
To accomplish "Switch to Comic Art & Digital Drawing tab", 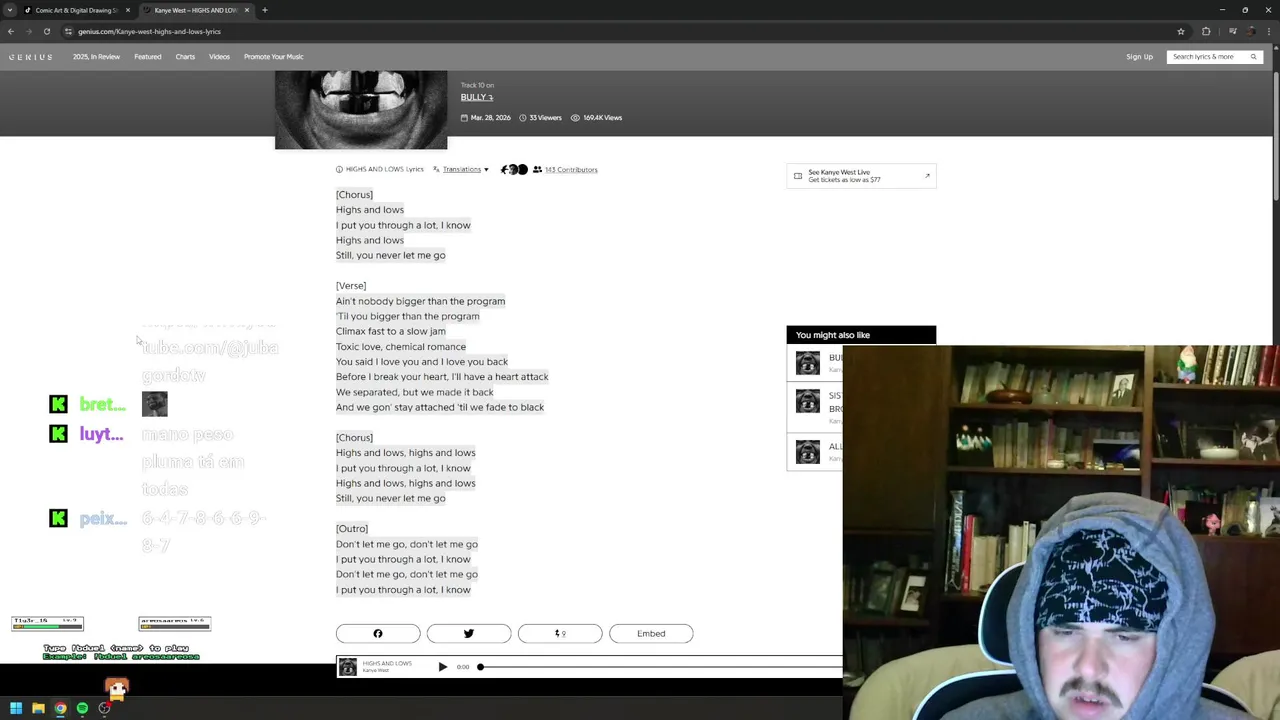I will click(75, 10).
